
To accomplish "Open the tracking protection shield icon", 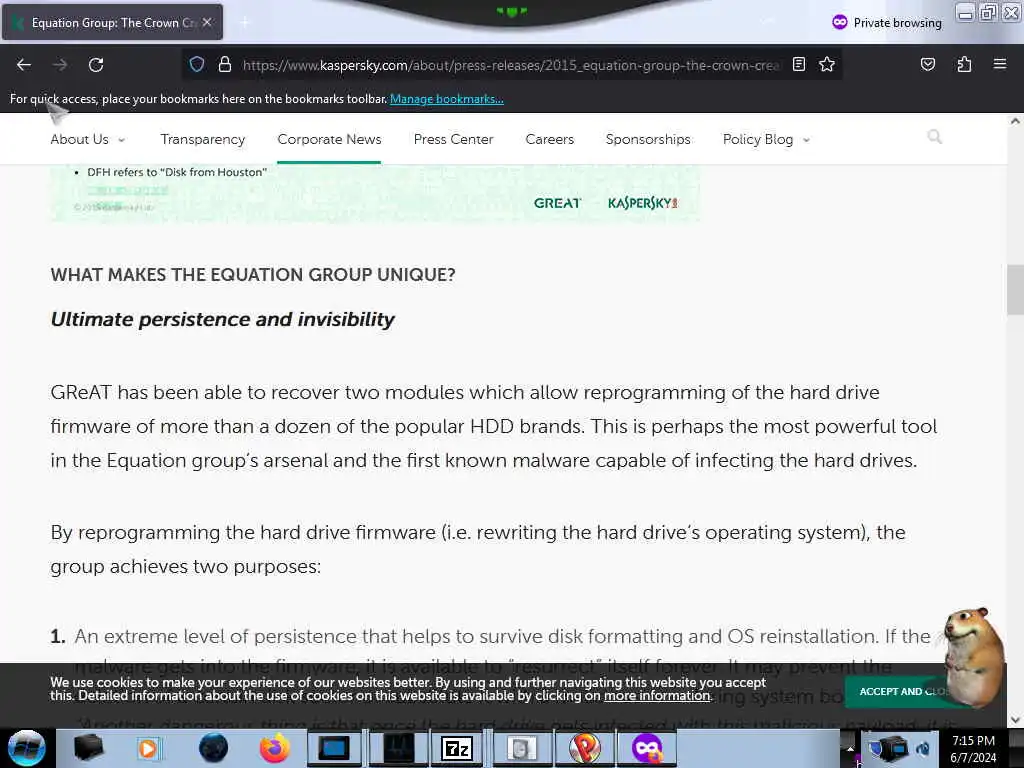I will point(197,64).
